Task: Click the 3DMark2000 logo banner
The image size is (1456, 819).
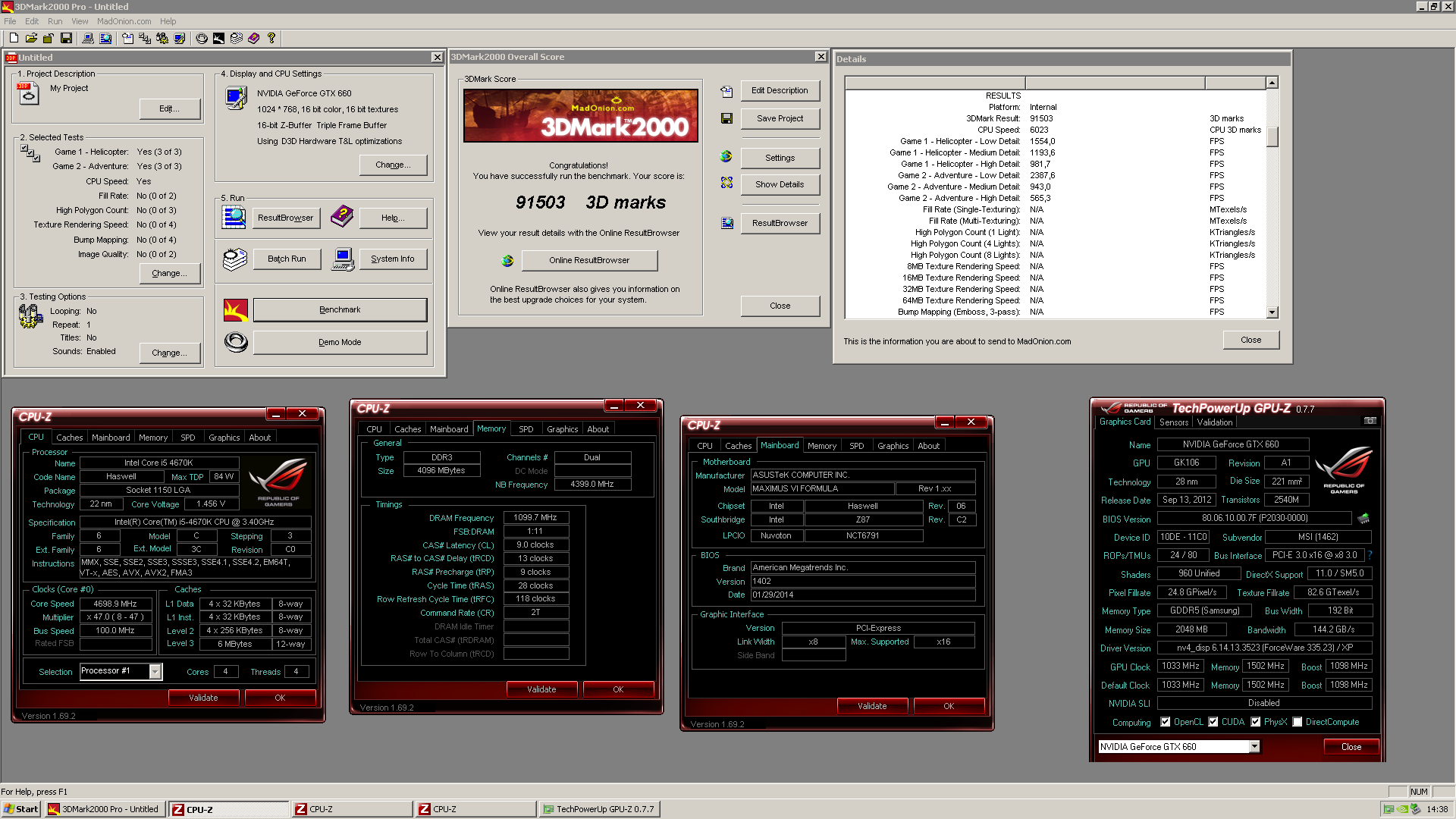Action: [x=580, y=115]
